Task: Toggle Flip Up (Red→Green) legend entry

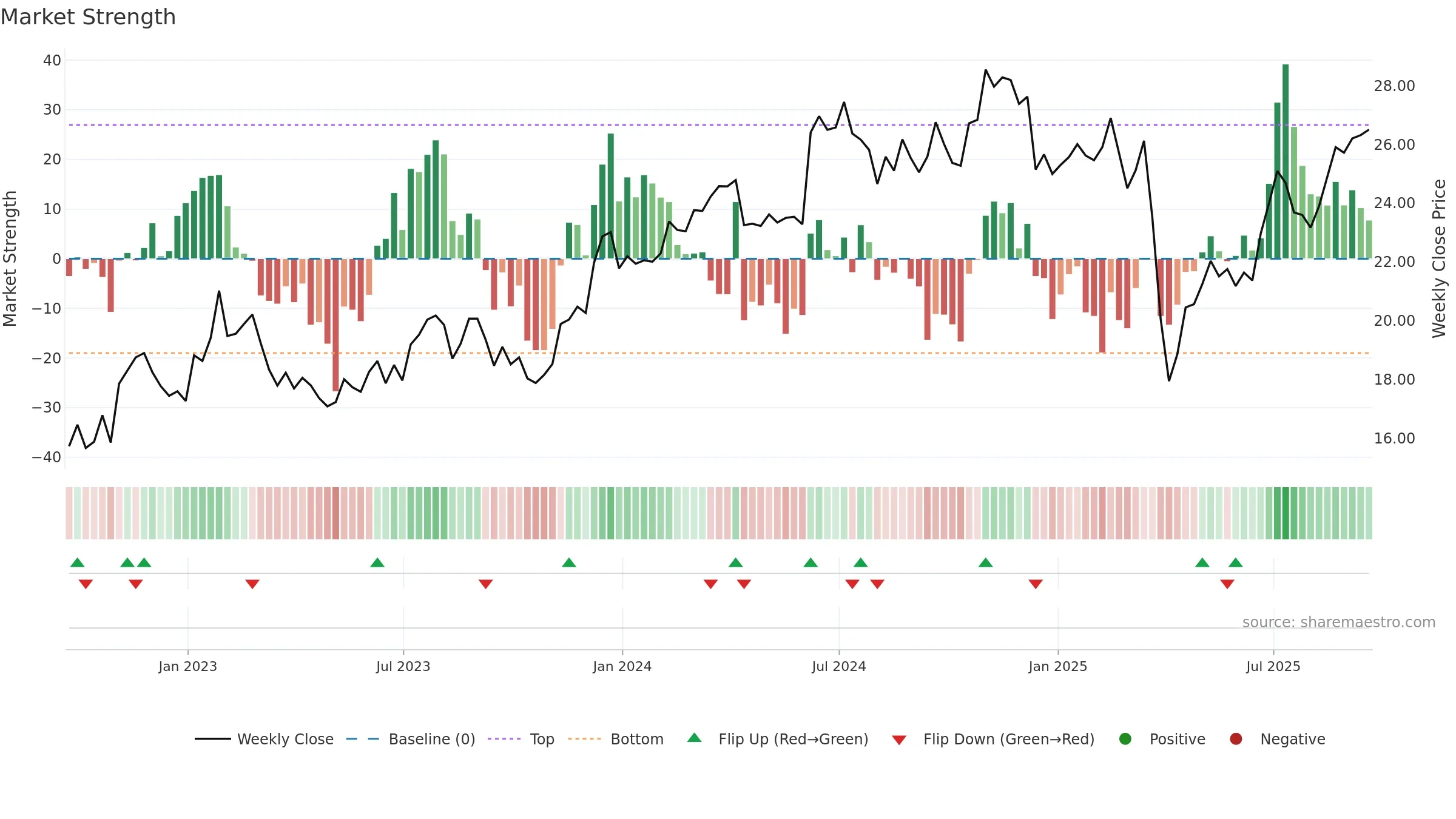Action: click(778, 739)
